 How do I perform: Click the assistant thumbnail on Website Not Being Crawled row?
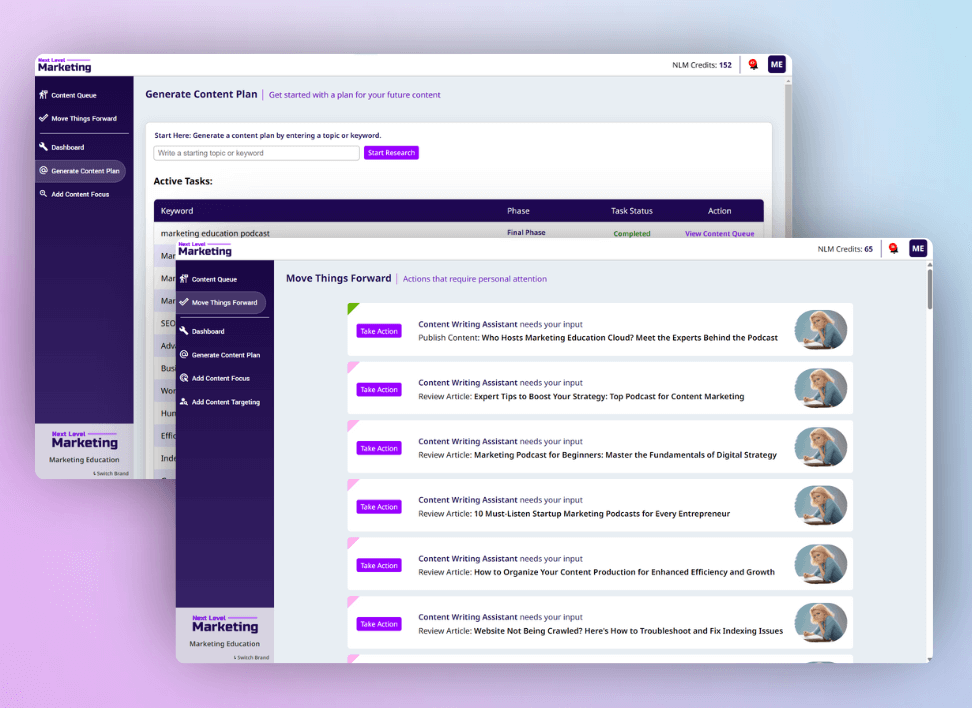pos(820,622)
